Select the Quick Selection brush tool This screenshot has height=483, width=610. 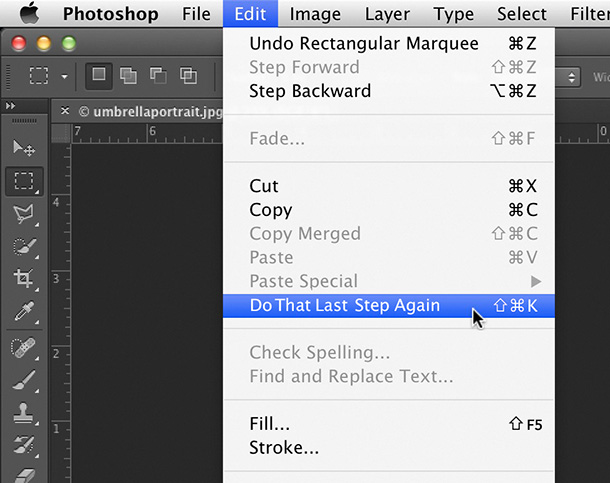24,247
